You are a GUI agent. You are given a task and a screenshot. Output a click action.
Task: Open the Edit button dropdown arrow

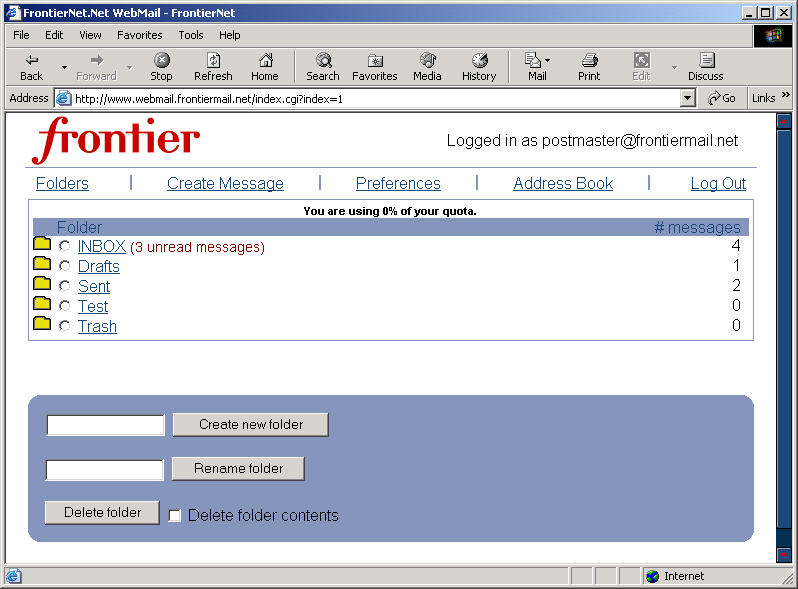[x=674, y=67]
